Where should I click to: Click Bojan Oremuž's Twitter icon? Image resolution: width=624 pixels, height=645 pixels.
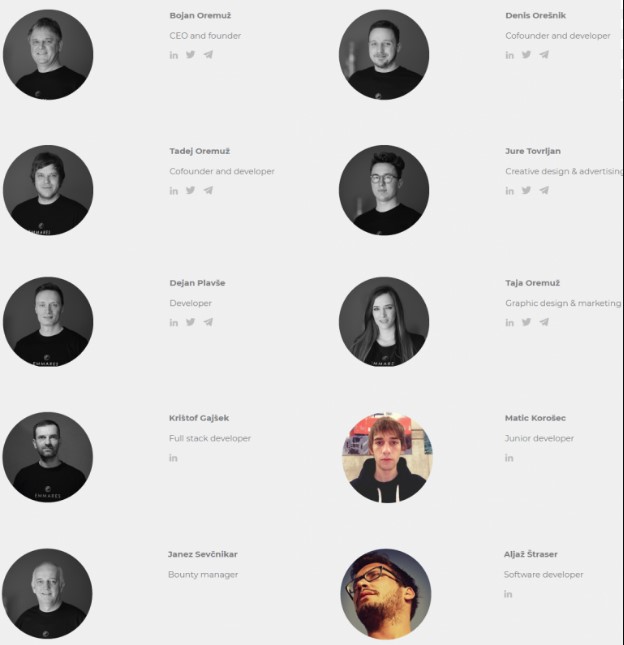[190, 54]
